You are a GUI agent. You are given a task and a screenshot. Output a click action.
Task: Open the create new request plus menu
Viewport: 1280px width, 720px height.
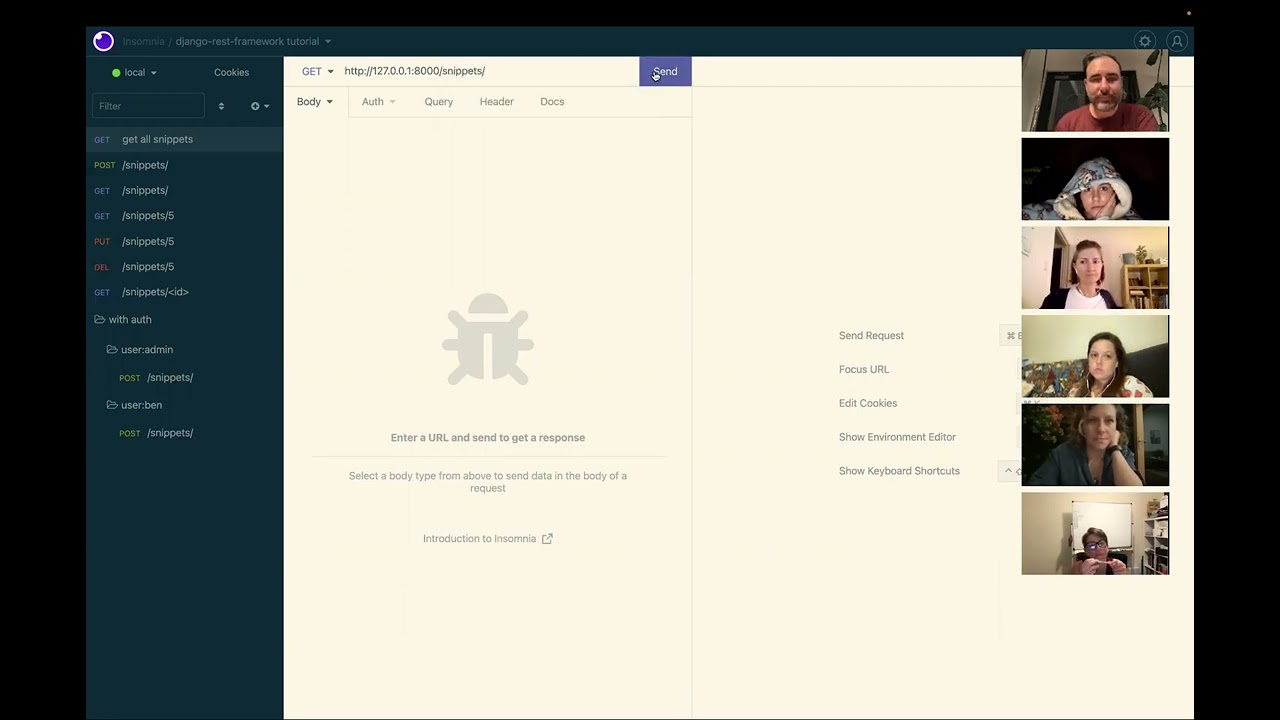(260, 106)
